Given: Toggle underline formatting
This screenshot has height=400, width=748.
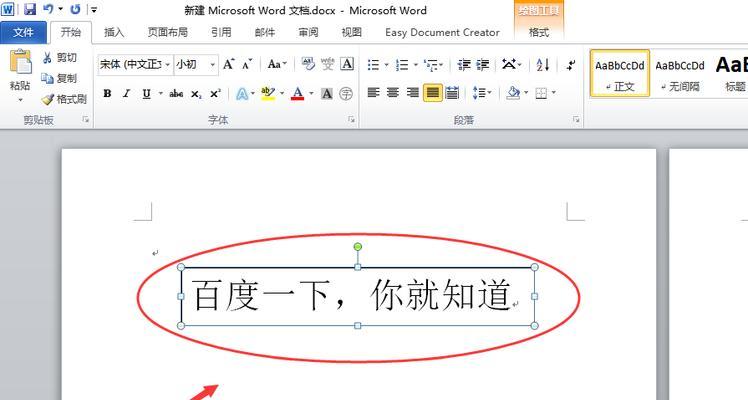Looking at the screenshot, I should tap(146, 93).
